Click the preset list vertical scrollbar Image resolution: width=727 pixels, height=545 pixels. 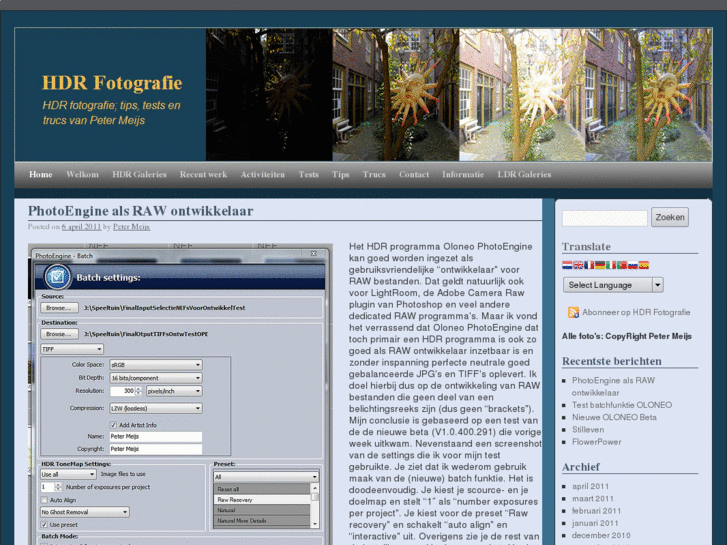click(x=315, y=506)
